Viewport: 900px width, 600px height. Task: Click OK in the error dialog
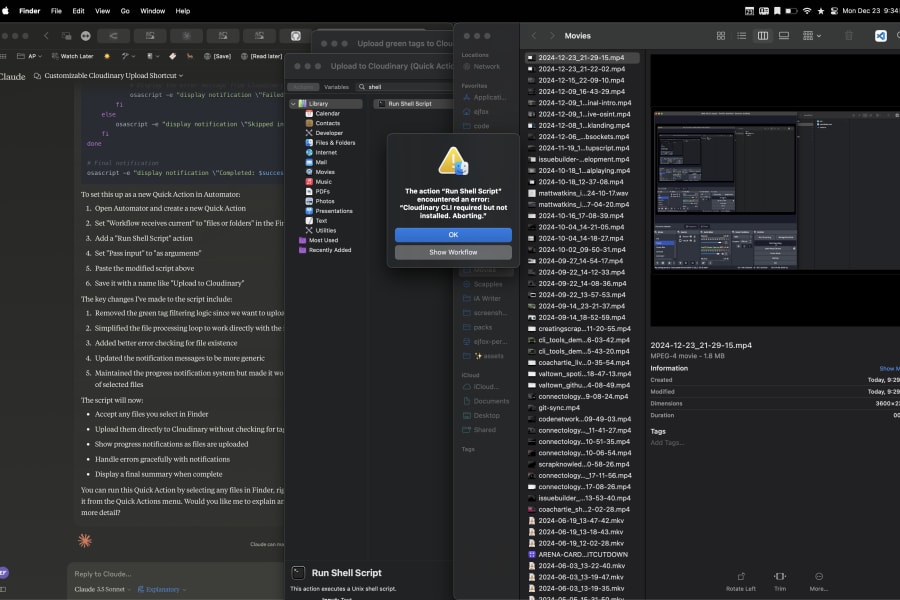[453, 235]
